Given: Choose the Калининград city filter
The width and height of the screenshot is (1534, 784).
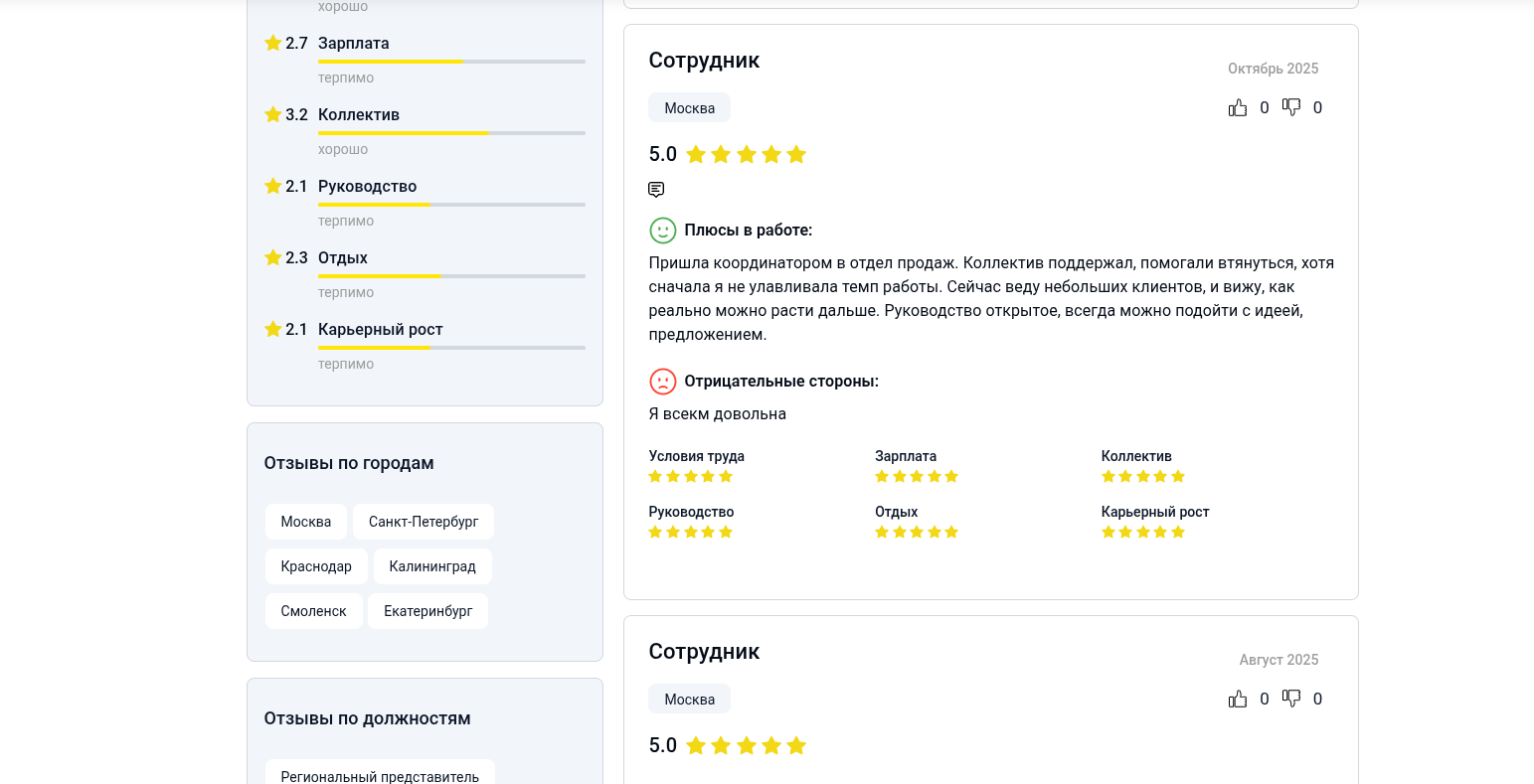Looking at the screenshot, I should [x=432, y=566].
